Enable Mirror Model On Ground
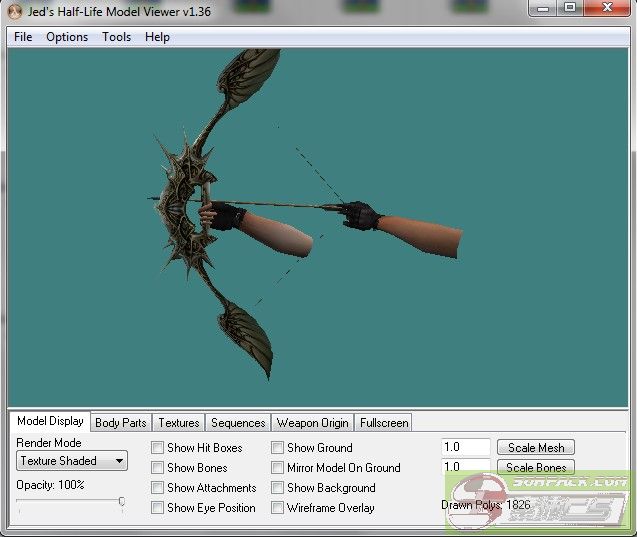 click(277, 468)
